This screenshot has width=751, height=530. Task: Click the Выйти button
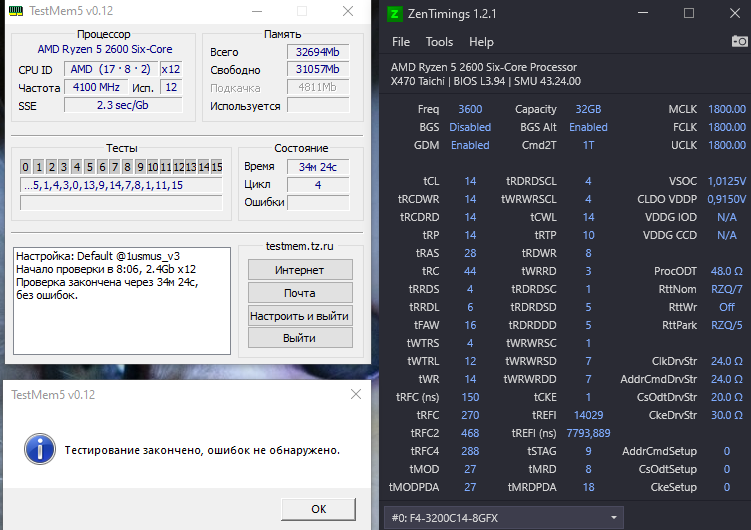click(x=300, y=338)
